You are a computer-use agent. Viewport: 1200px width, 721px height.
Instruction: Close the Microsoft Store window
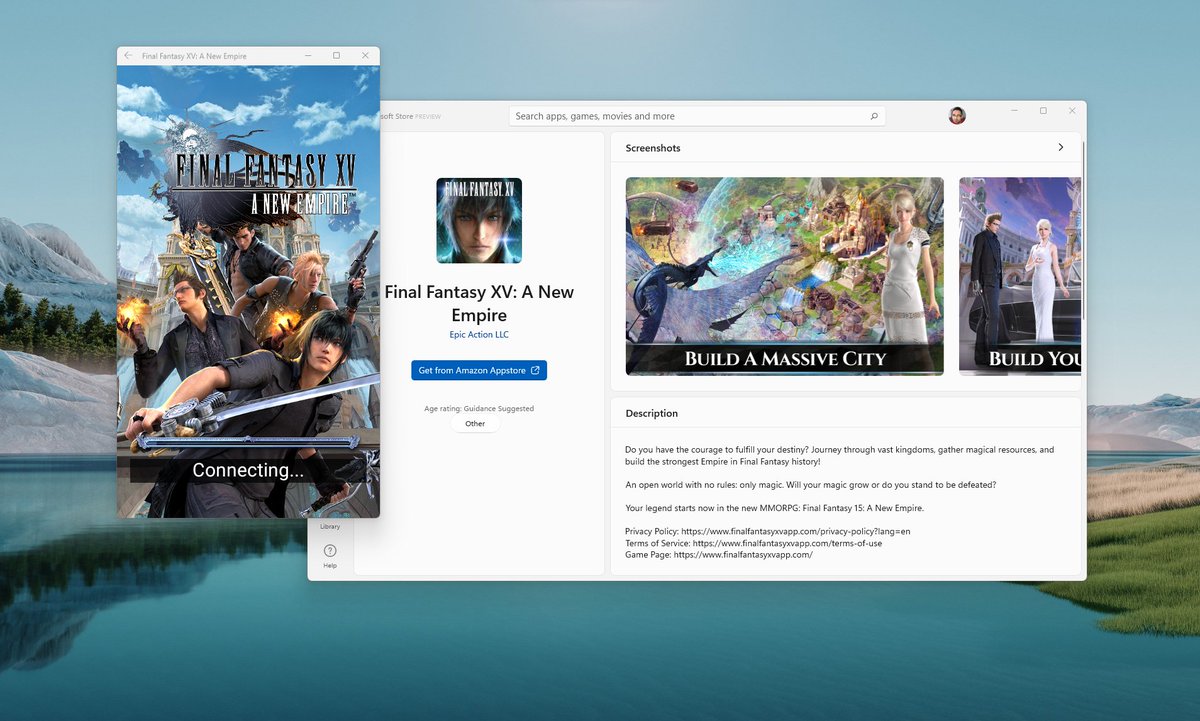(x=1072, y=111)
